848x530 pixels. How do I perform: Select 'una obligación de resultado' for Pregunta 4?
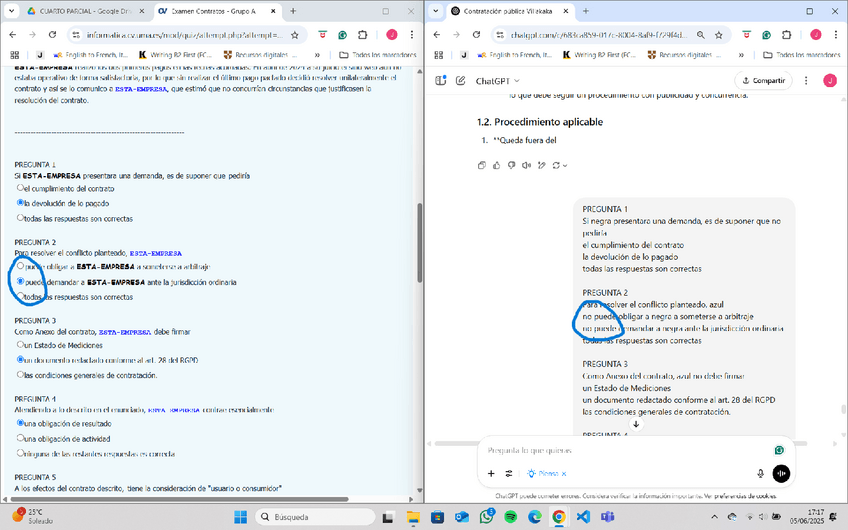21,423
